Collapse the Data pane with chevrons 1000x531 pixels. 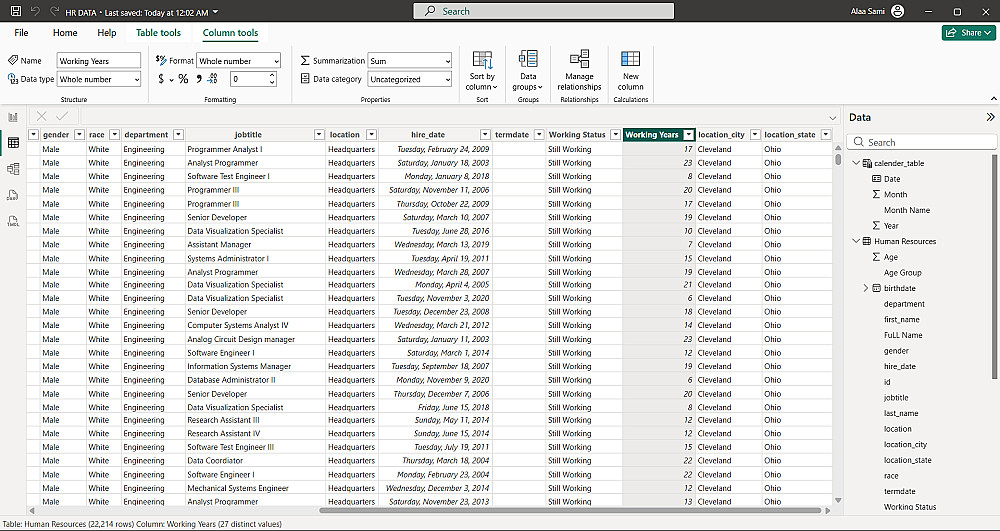pyautogui.click(x=989, y=117)
